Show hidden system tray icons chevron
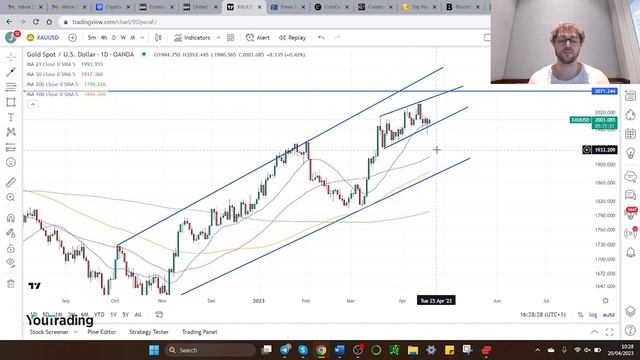640x360 pixels. tap(538, 350)
